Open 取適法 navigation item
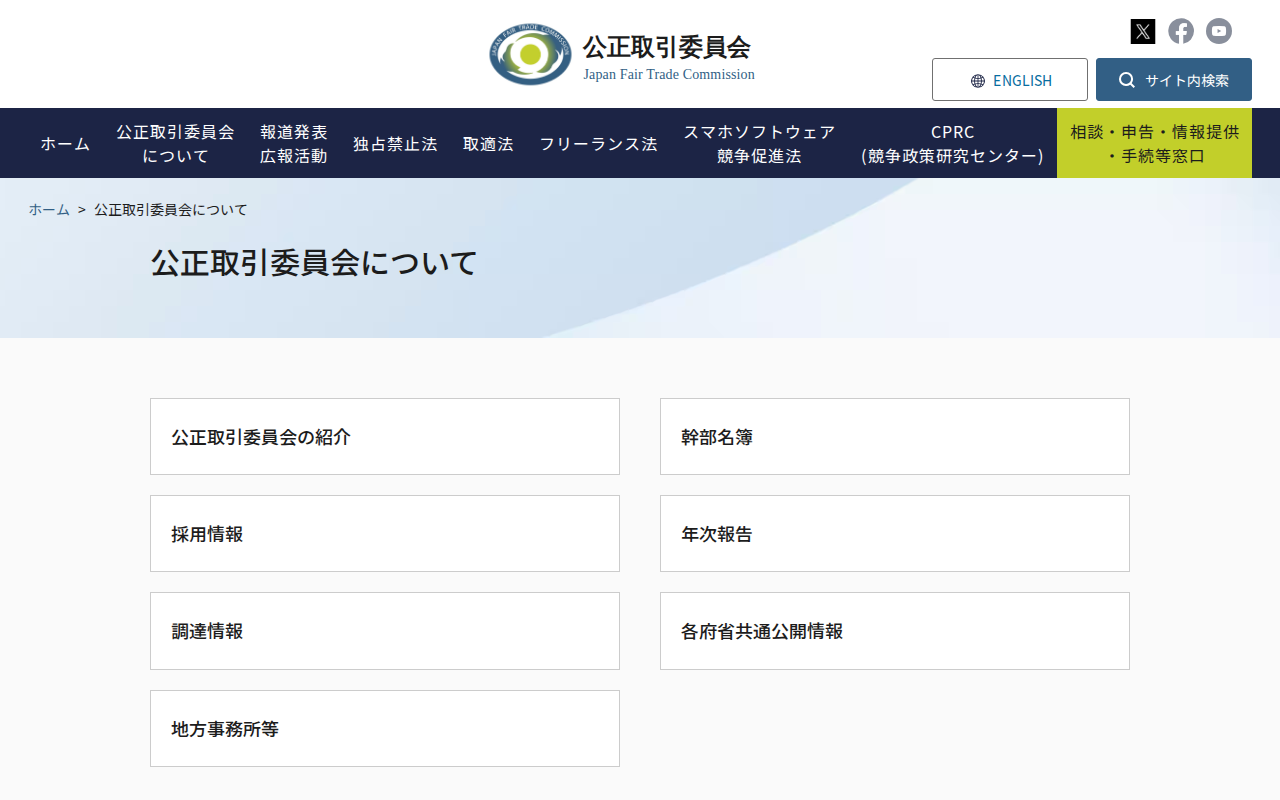Viewport: 1280px width, 800px height. 488,144
